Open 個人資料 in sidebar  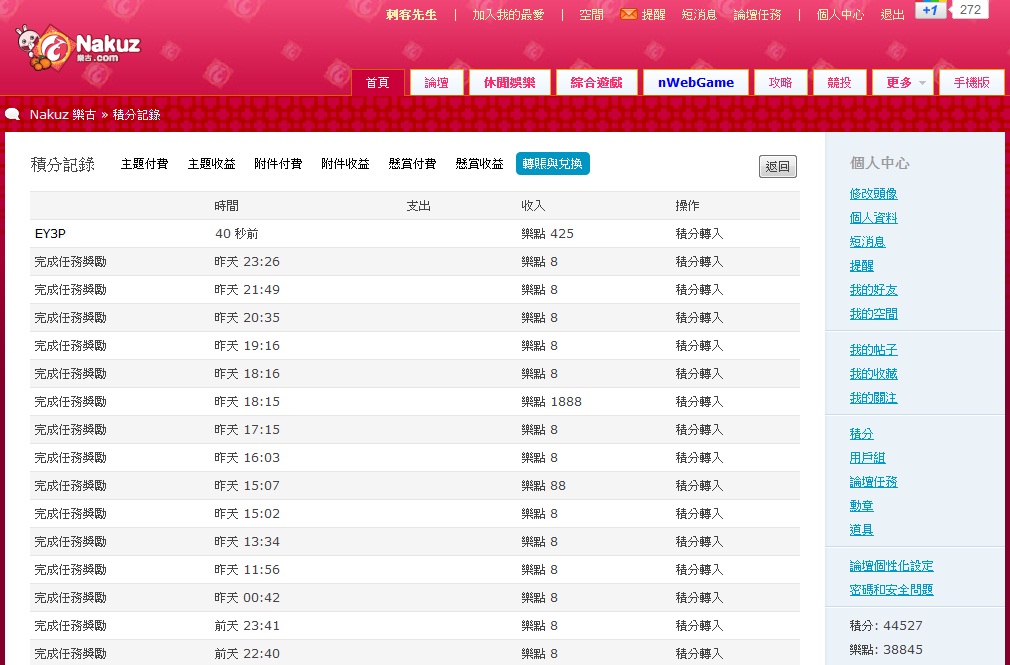tap(873, 218)
